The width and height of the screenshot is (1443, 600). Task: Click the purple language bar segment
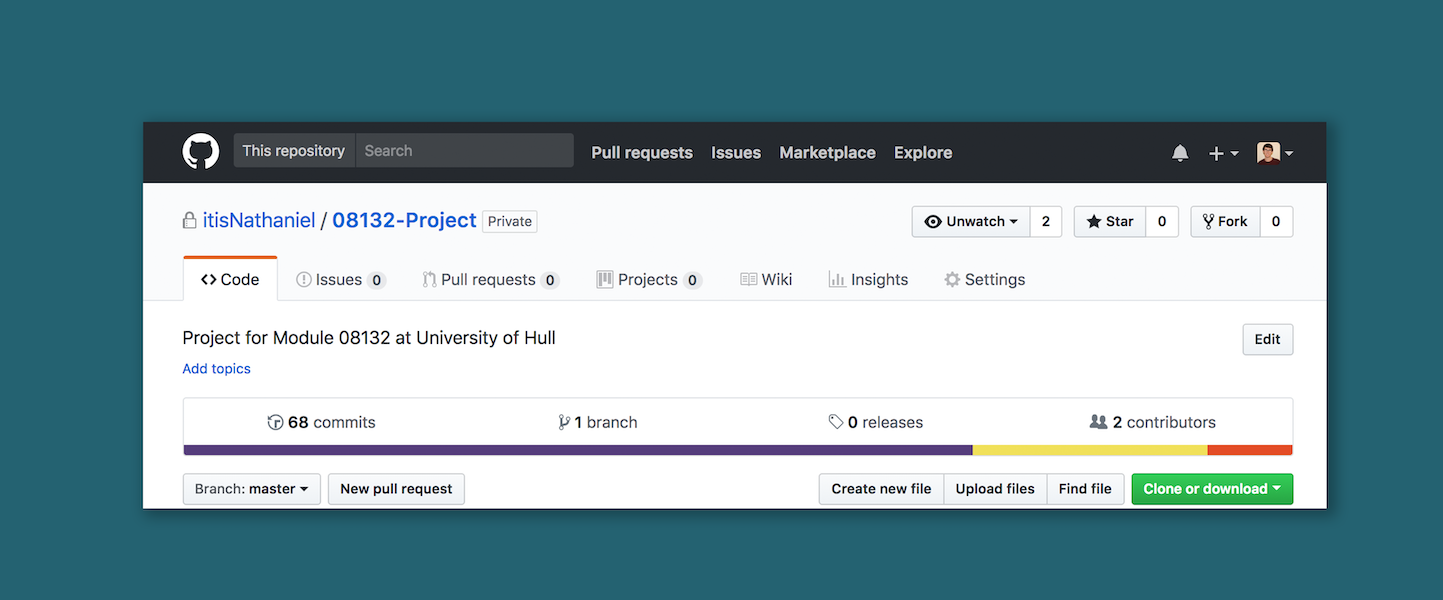577,450
